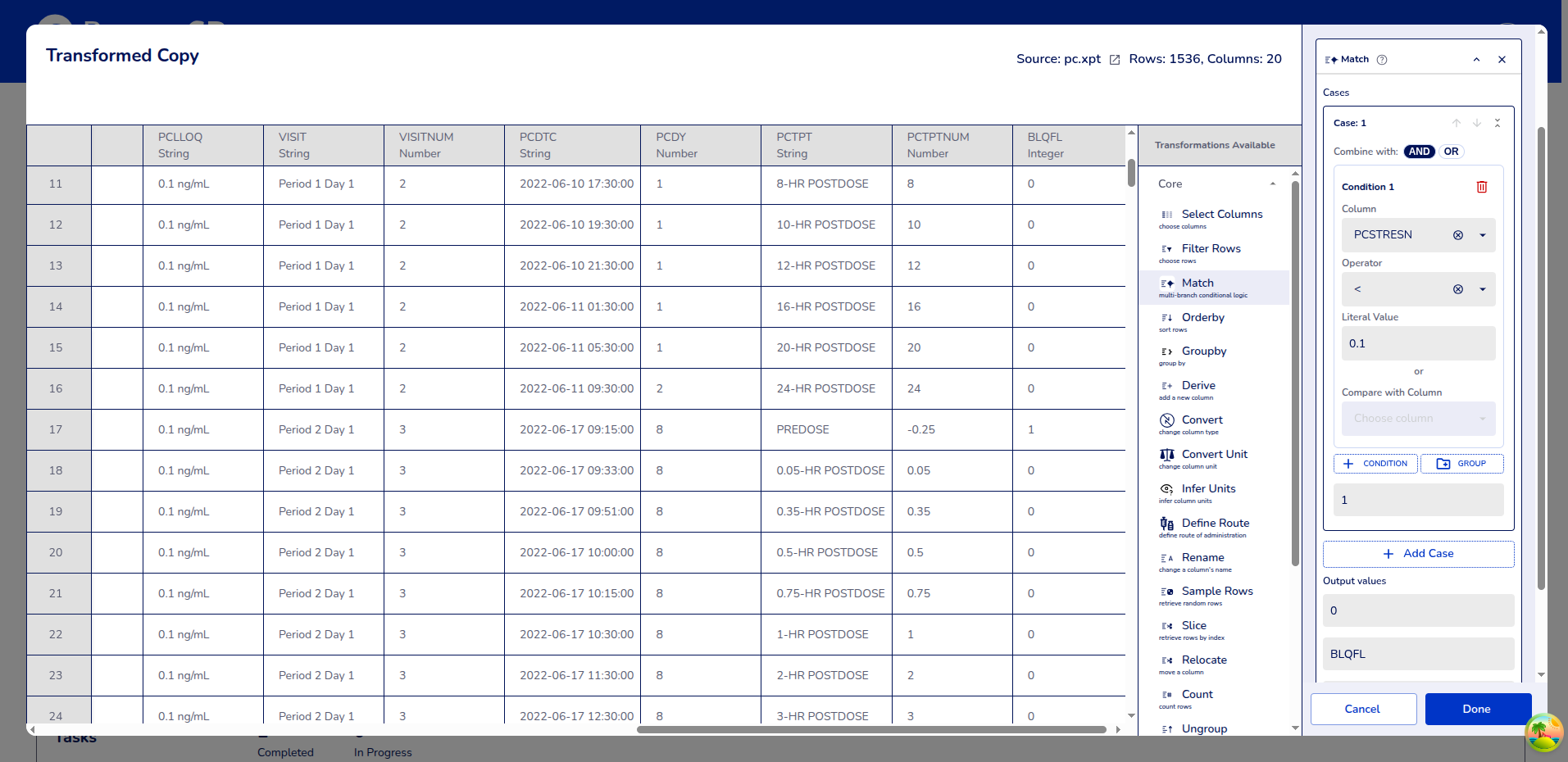Collapse the Match panel with the chevron
Image resolution: width=1568 pixels, height=762 pixels.
point(1476,60)
